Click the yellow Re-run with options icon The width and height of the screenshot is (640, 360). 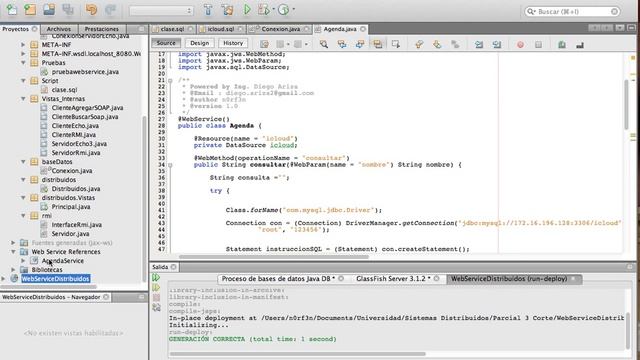click(x=156, y=287)
